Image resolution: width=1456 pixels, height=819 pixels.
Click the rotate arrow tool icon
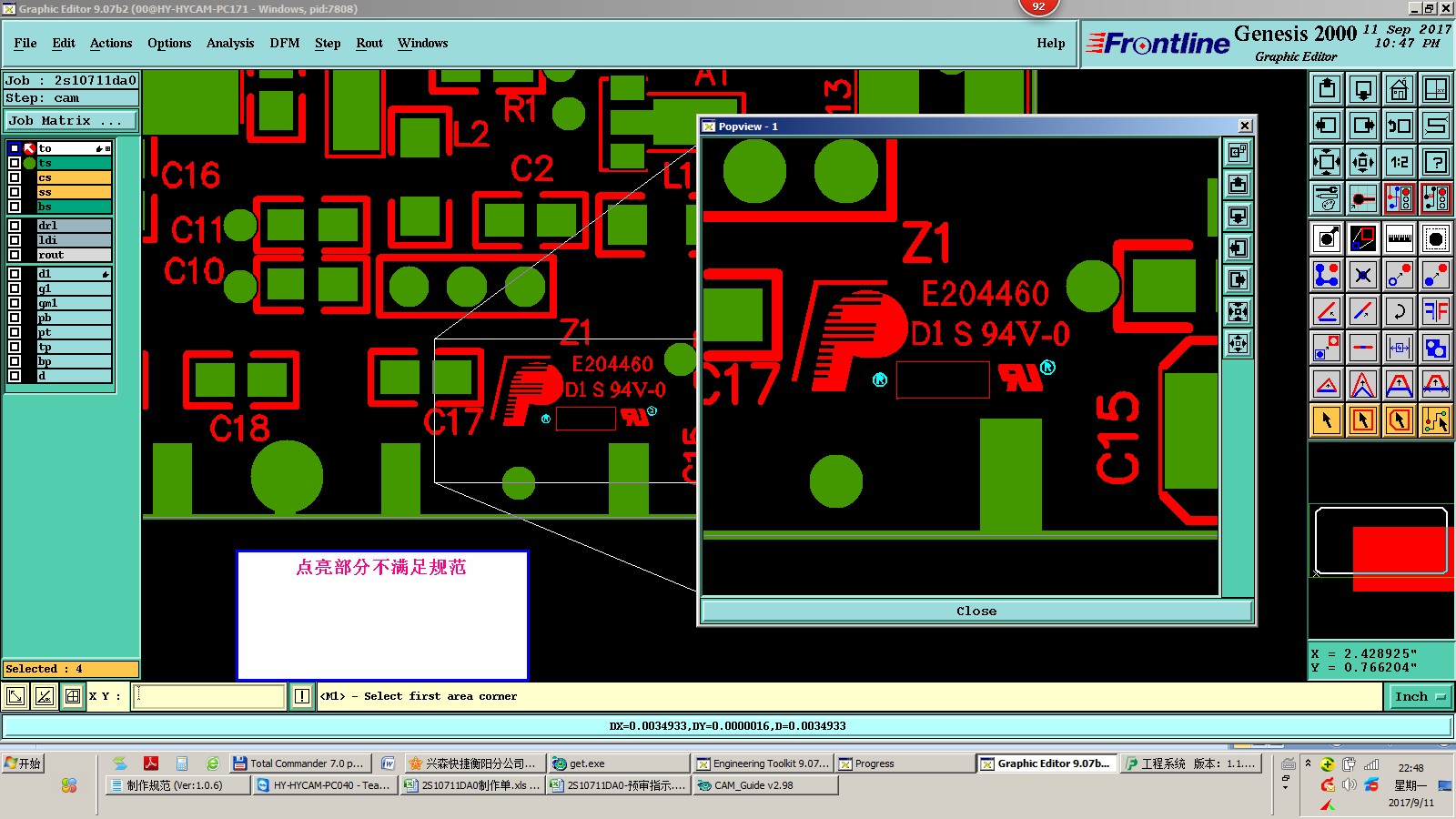1400,311
